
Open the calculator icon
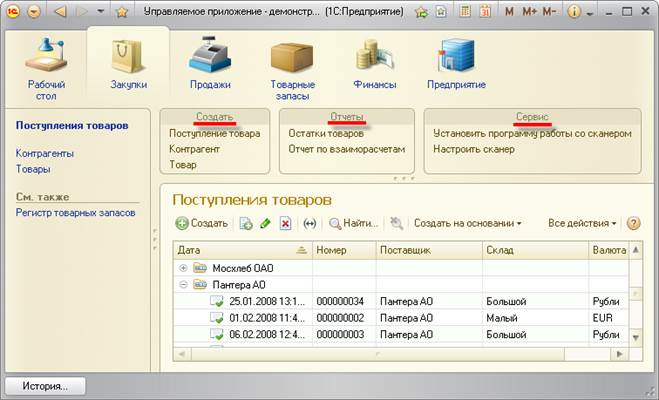click(465, 11)
